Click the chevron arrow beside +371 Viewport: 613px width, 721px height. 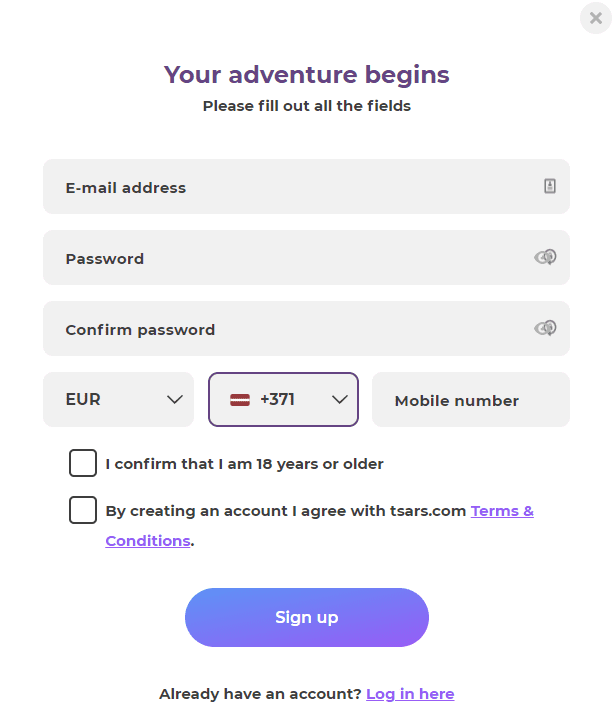coord(340,400)
